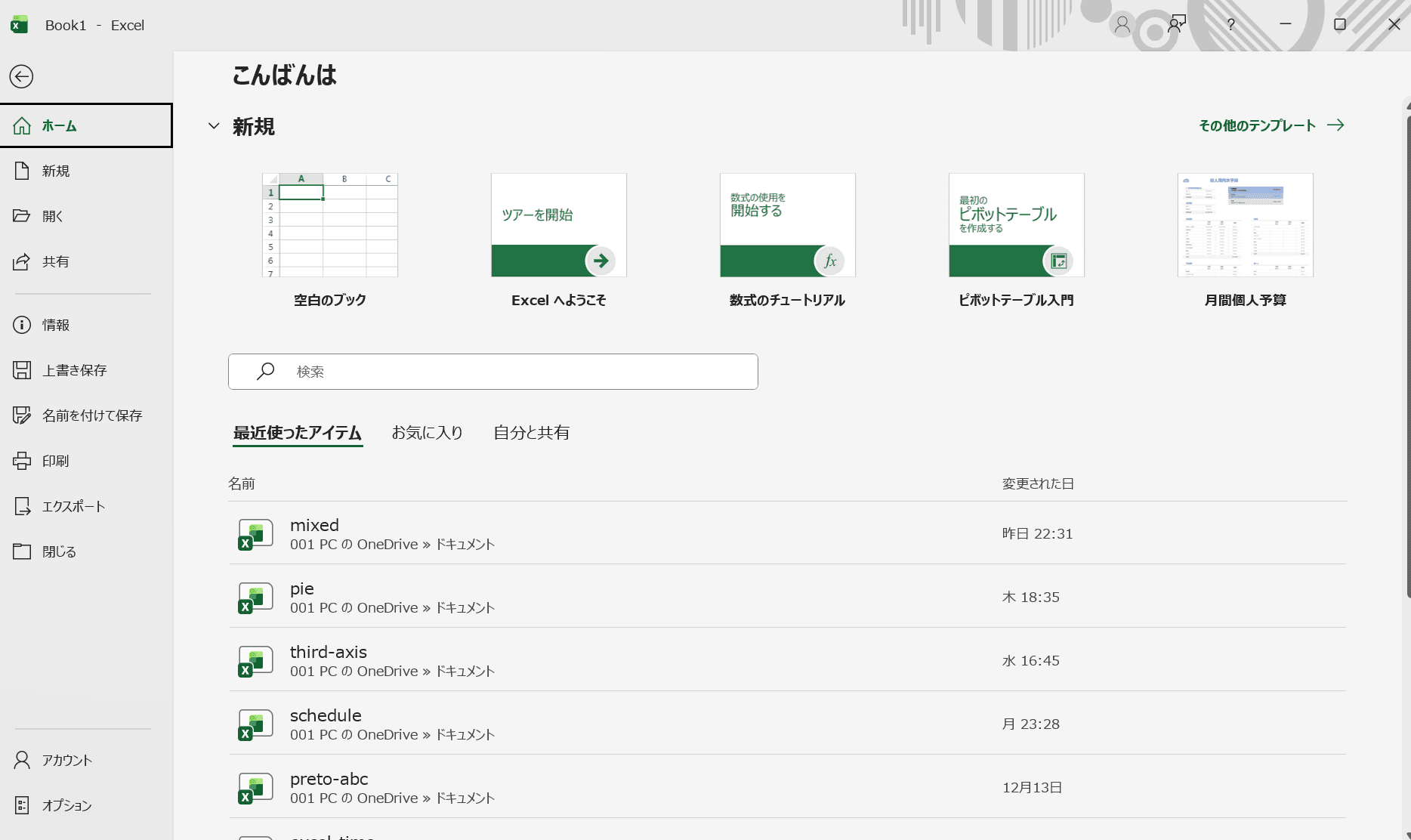Open the エクスポート export page
1411x840 pixels.
[x=73, y=506]
